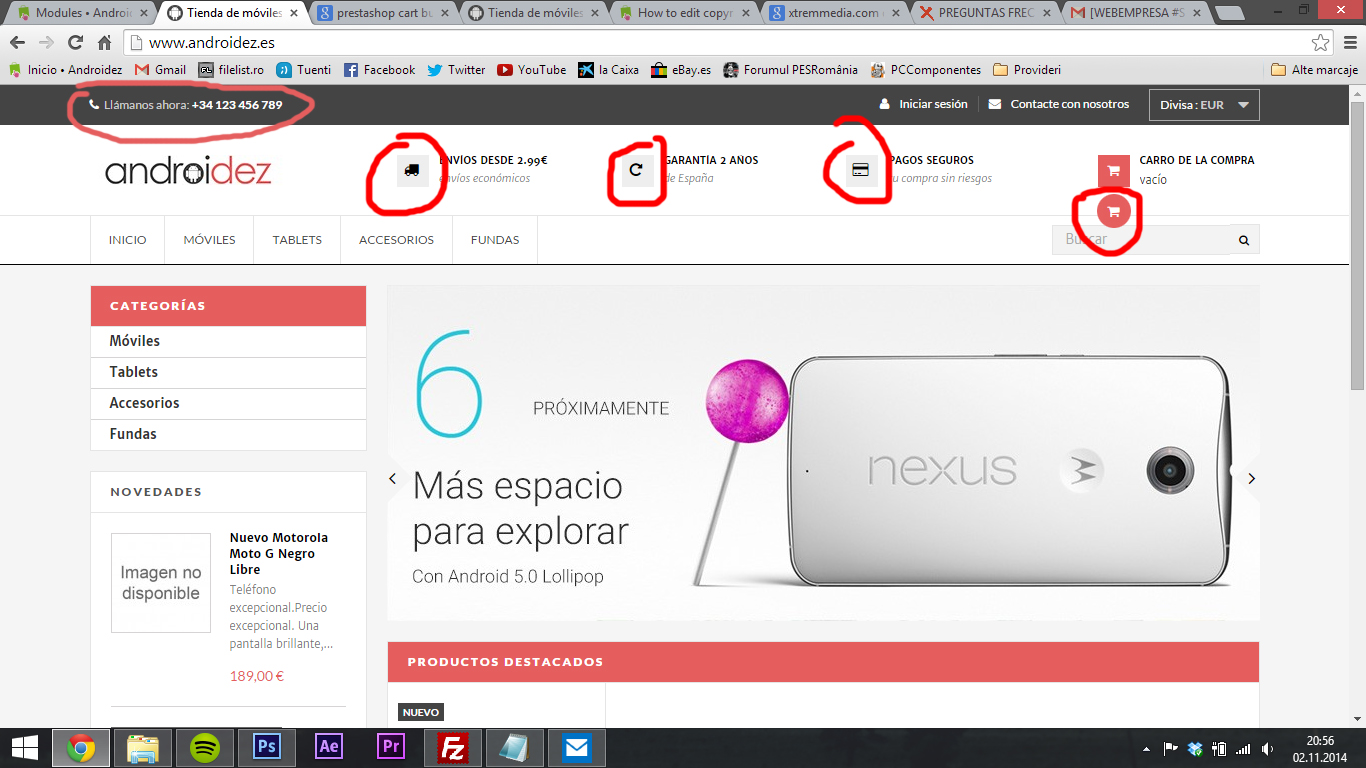Click the Buscar search field
Image resolution: width=1366 pixels, height=768 pixels.
click(x=1141, y=240)
